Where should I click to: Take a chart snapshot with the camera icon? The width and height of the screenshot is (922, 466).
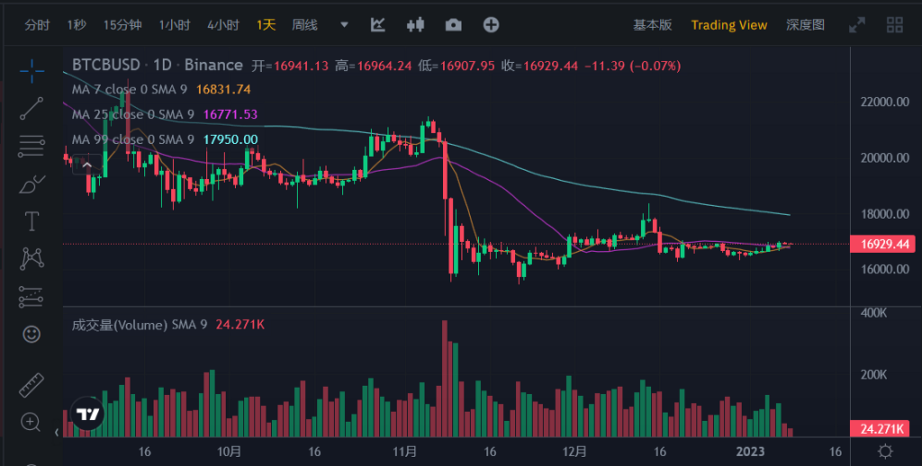pos(454,24)
